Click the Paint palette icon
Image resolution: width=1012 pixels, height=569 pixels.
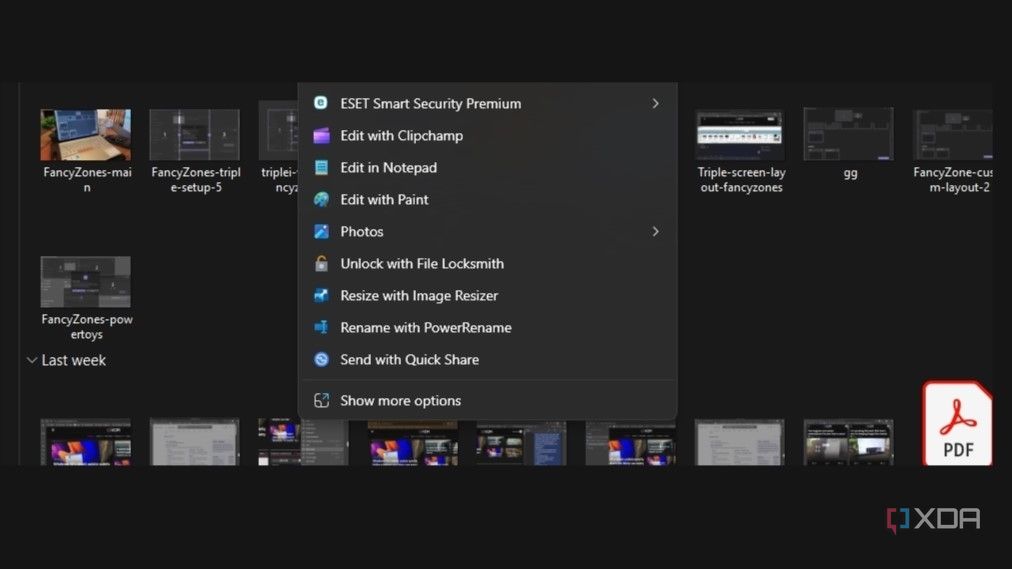(321, 199)
